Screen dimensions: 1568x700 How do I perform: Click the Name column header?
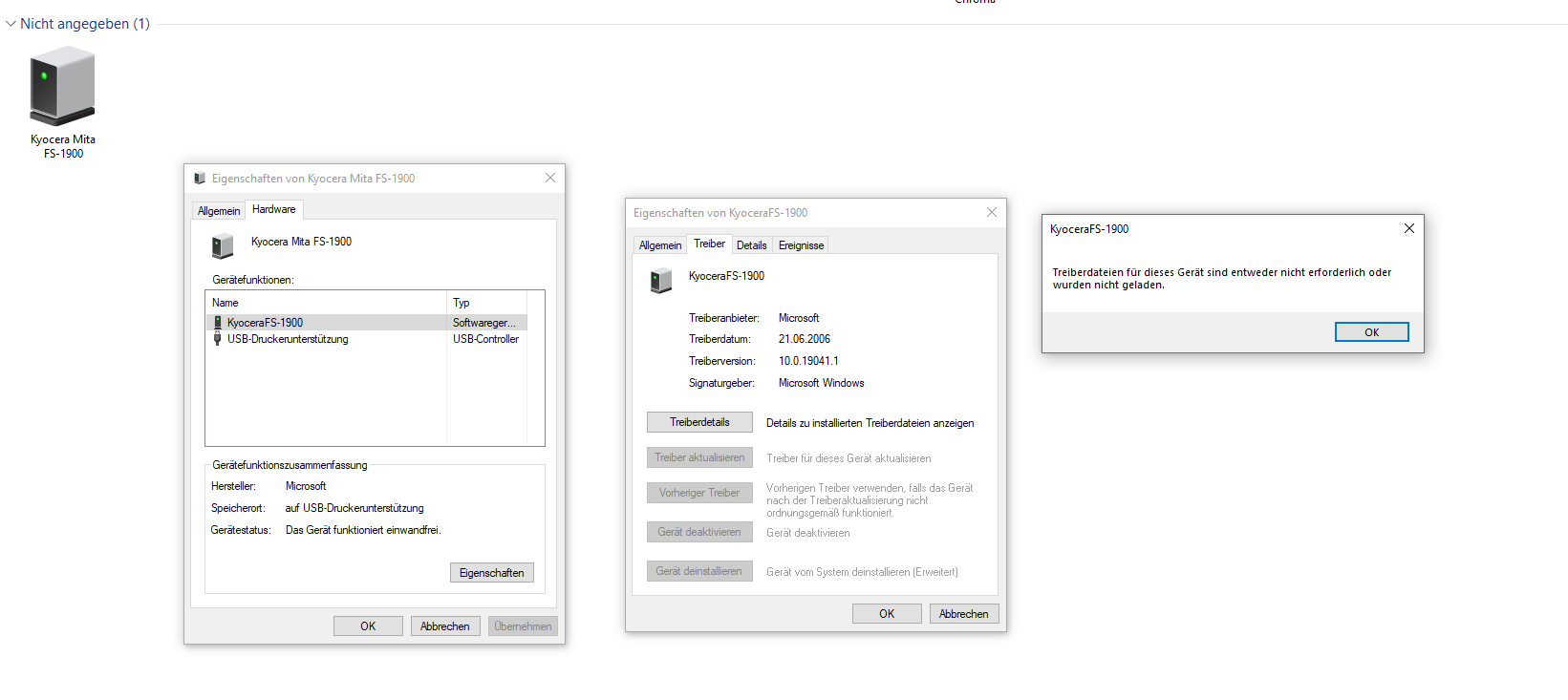click(x=327, y=303)
